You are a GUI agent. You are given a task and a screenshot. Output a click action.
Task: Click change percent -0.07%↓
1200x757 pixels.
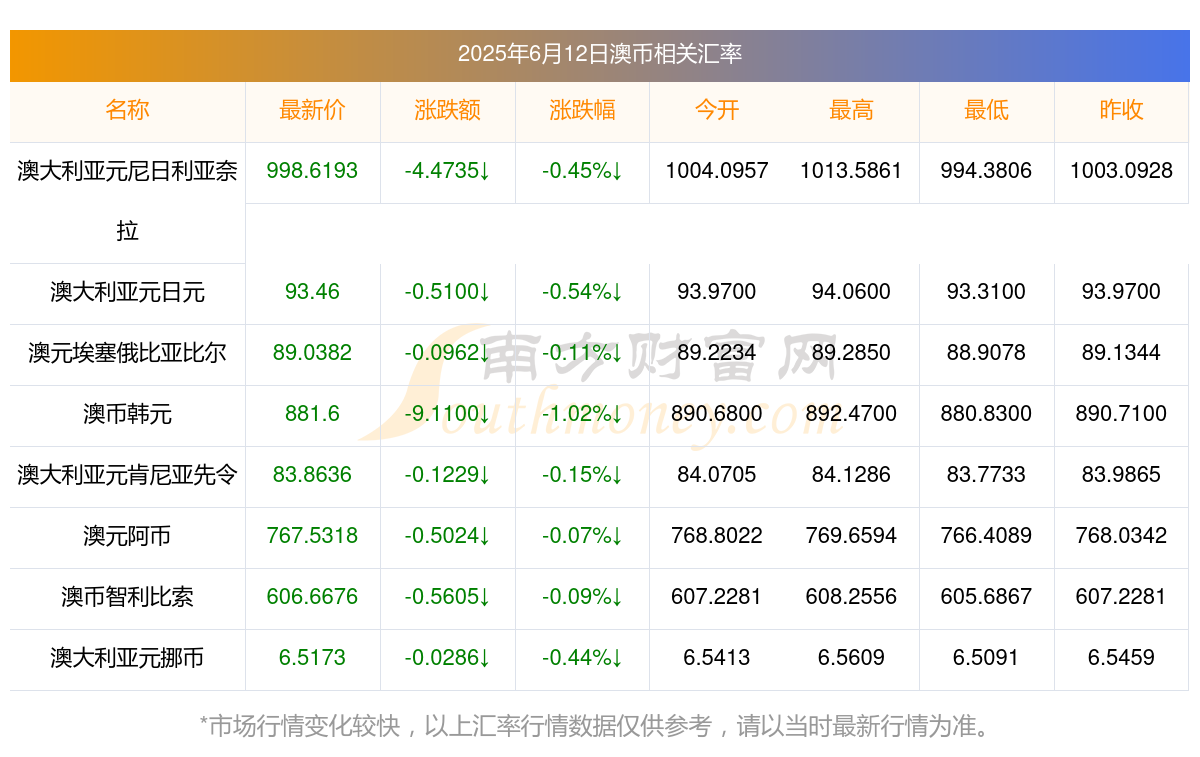[x=582, y=536]
